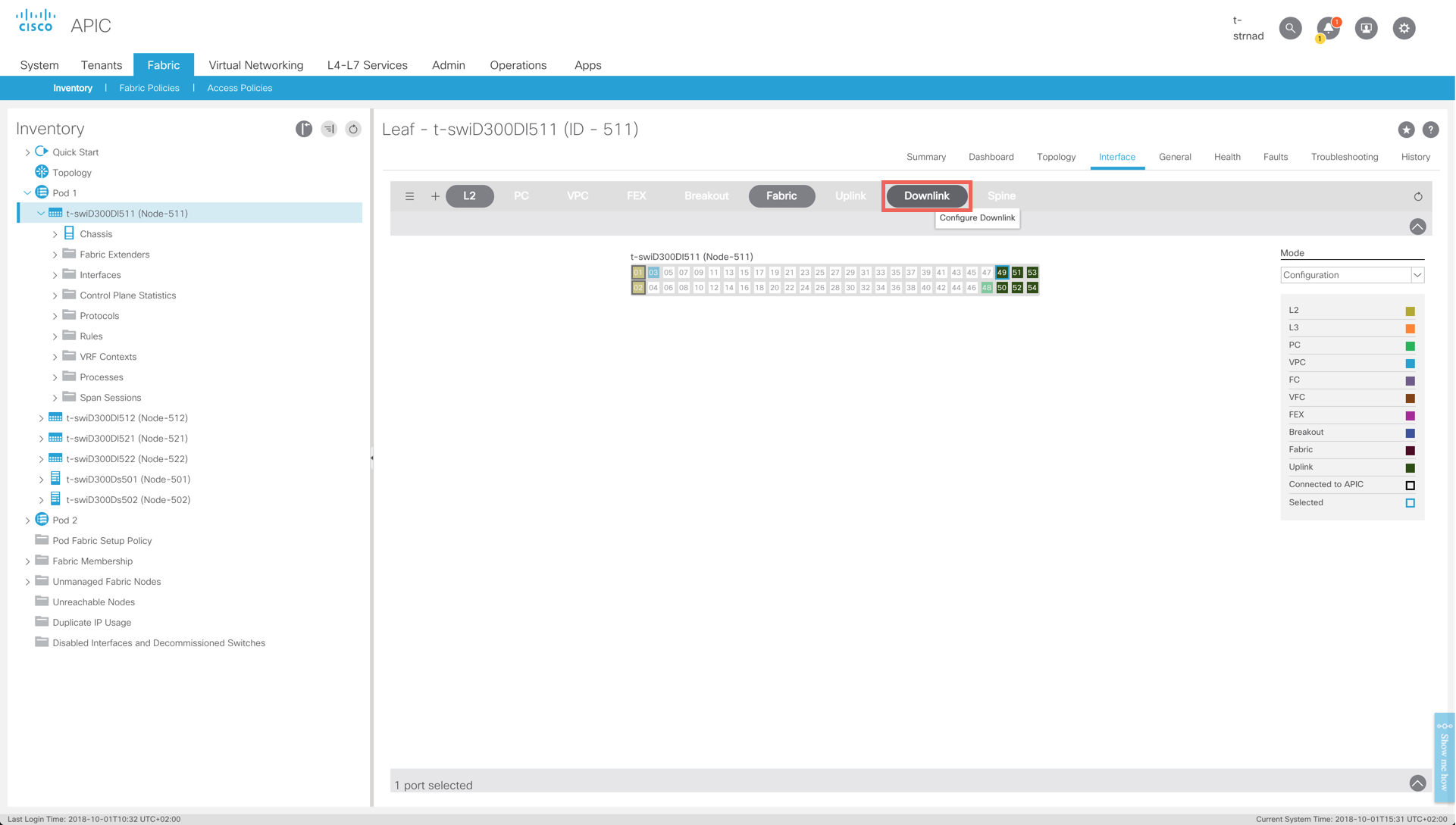
Task: Click the settings gear icon
Action: tap(1404, 28)
